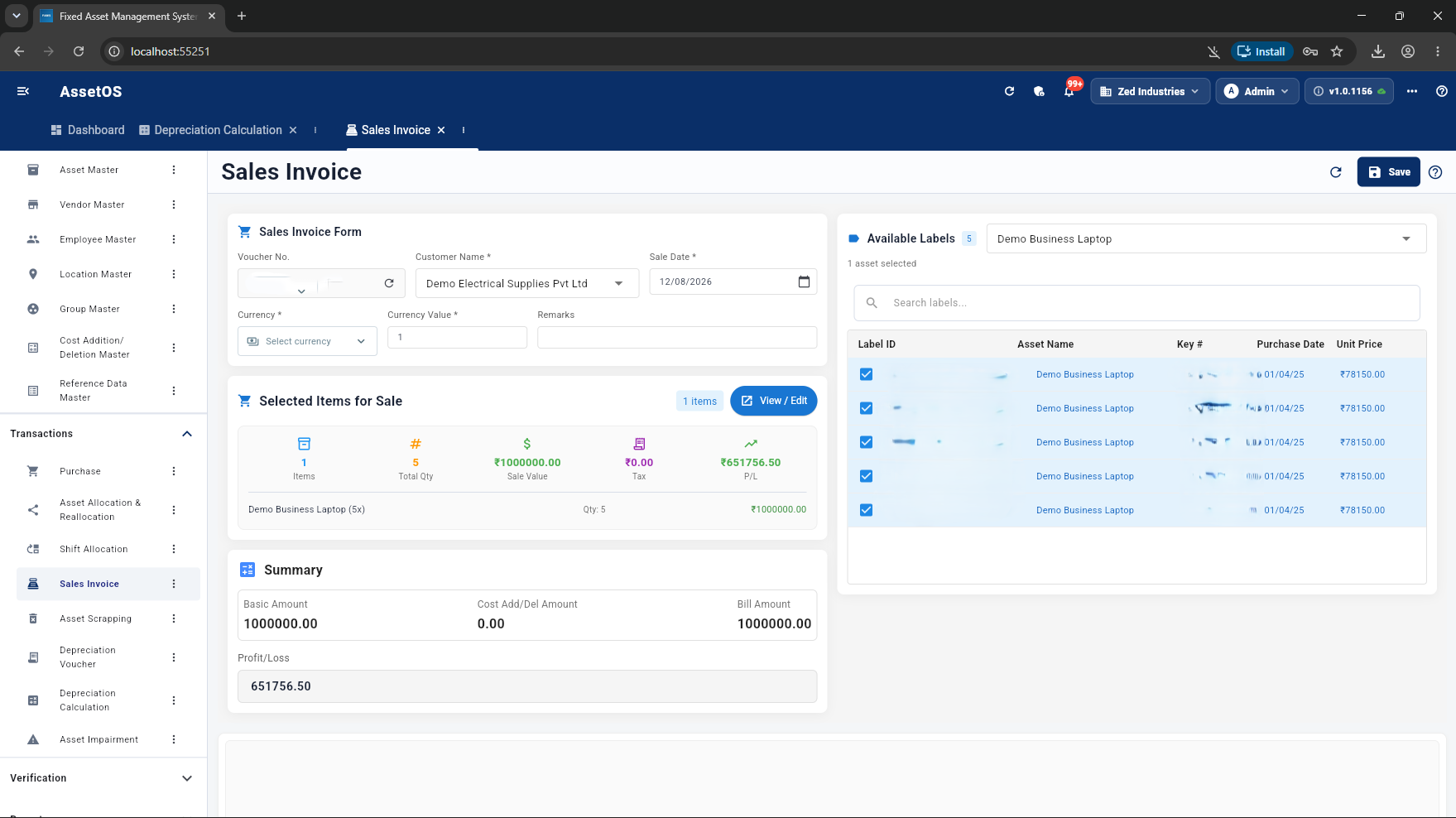
Task: Click the 1 items badge
Action: 700,402
